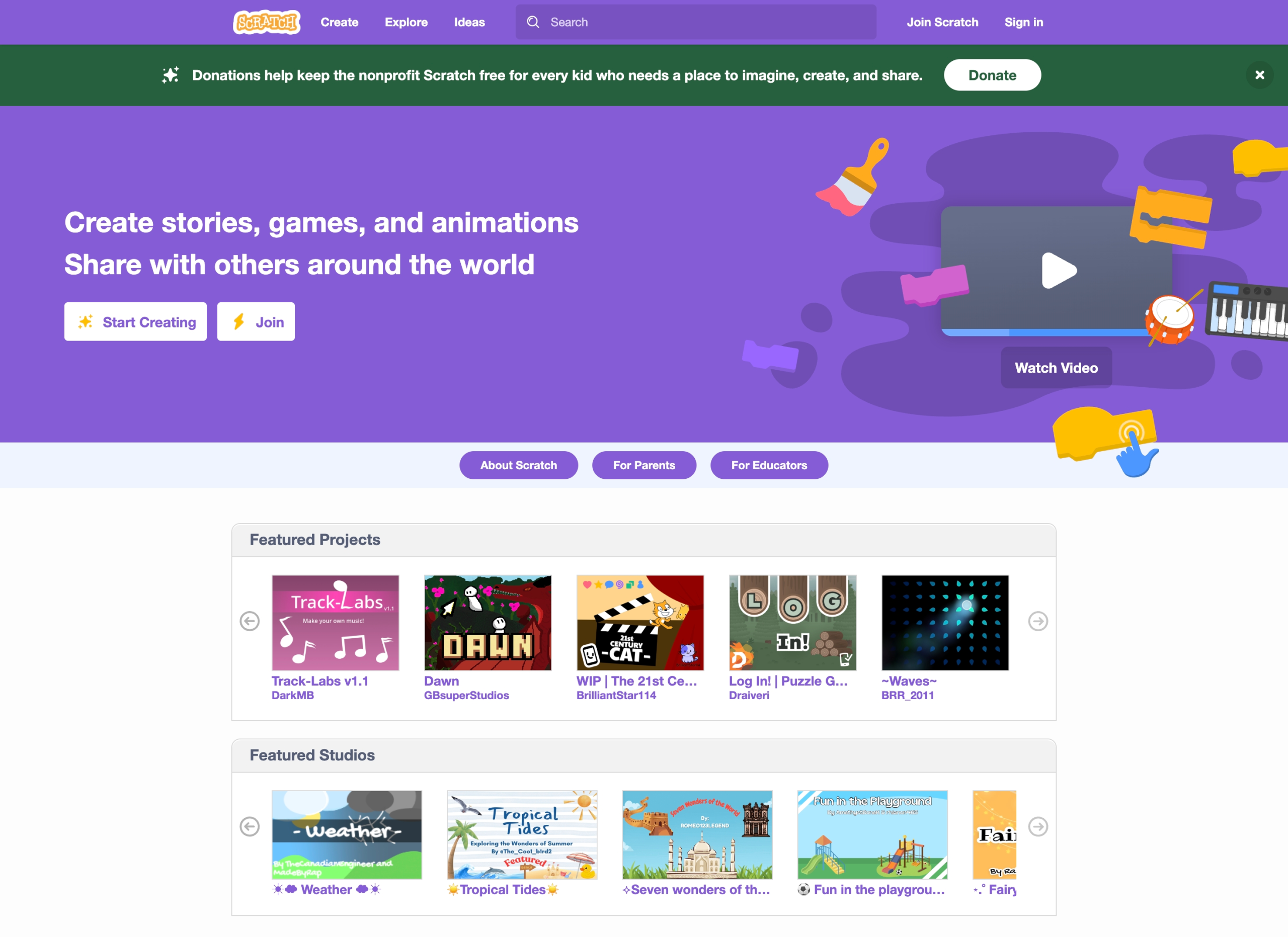Open Weather studio thumbnail
Viewport: 1288px width, 937px height.
pyautogui.click(x=347, y=835)
